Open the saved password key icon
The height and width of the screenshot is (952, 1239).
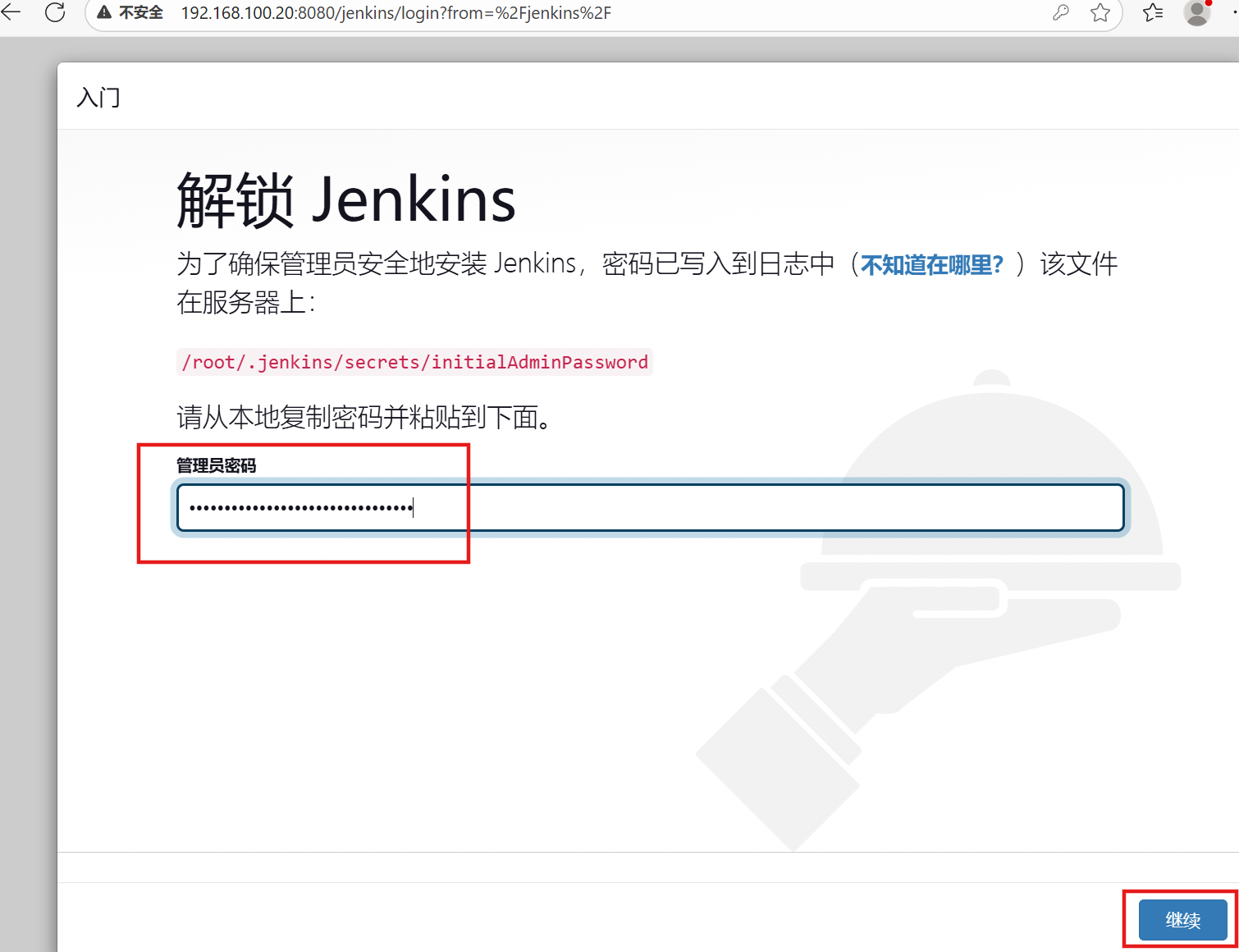1060,12
